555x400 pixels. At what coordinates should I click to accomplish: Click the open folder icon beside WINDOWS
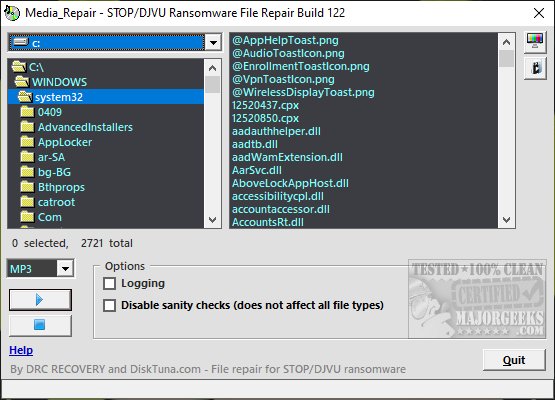(22, 81)
